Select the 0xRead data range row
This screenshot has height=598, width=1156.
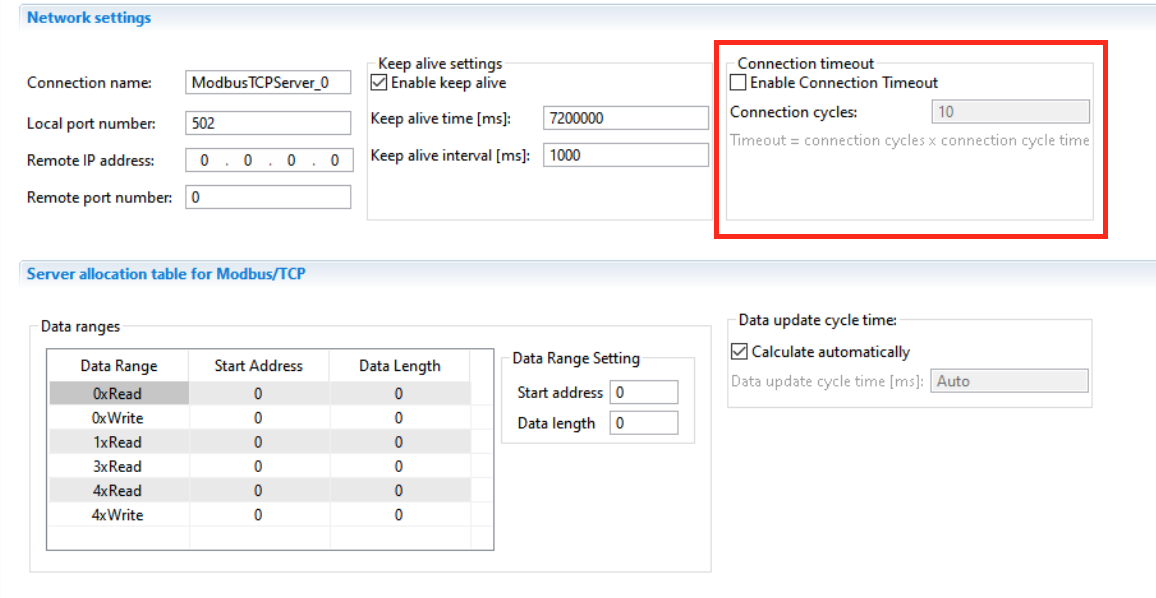point(260,394)
